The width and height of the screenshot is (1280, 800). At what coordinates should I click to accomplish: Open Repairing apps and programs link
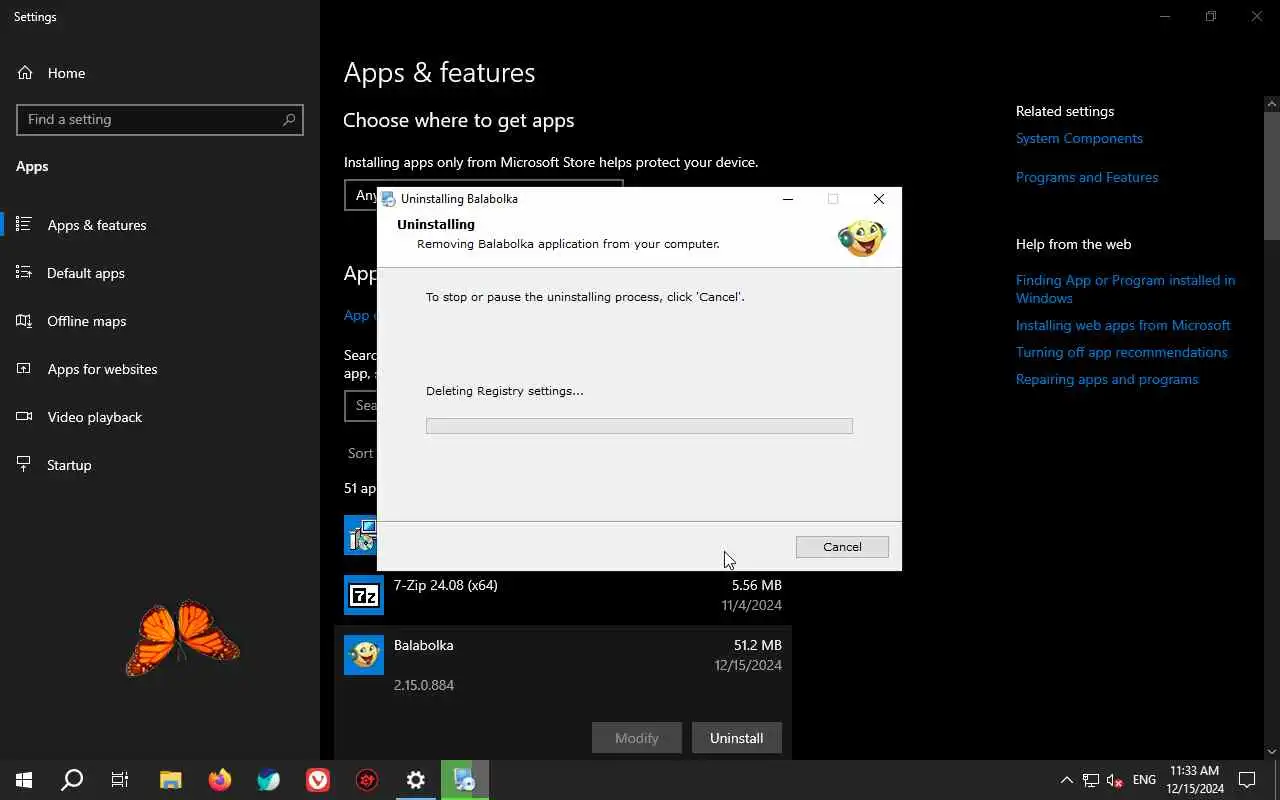pyautogui.click(x=1107, y=379)
